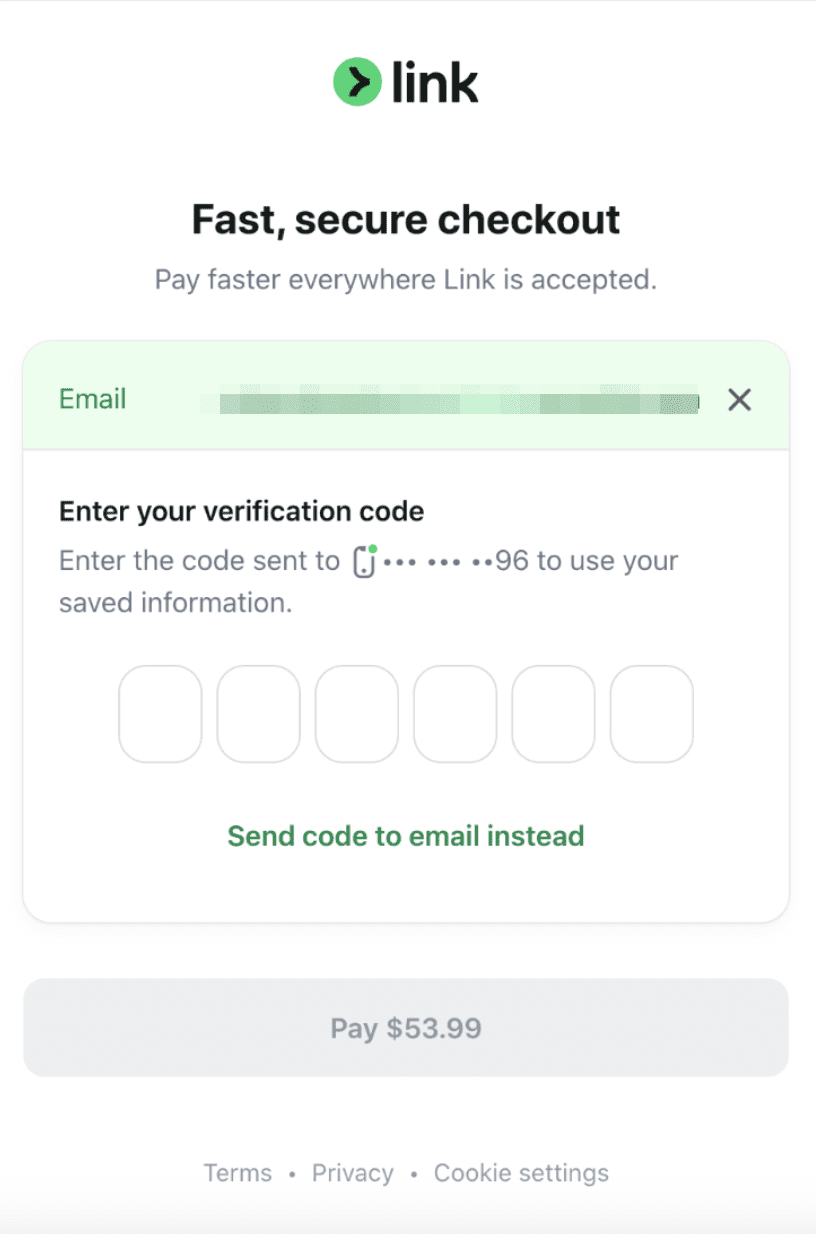The image size is (816, 1234).
Task: Click the fourth verification code box
Action: (455, 714)
